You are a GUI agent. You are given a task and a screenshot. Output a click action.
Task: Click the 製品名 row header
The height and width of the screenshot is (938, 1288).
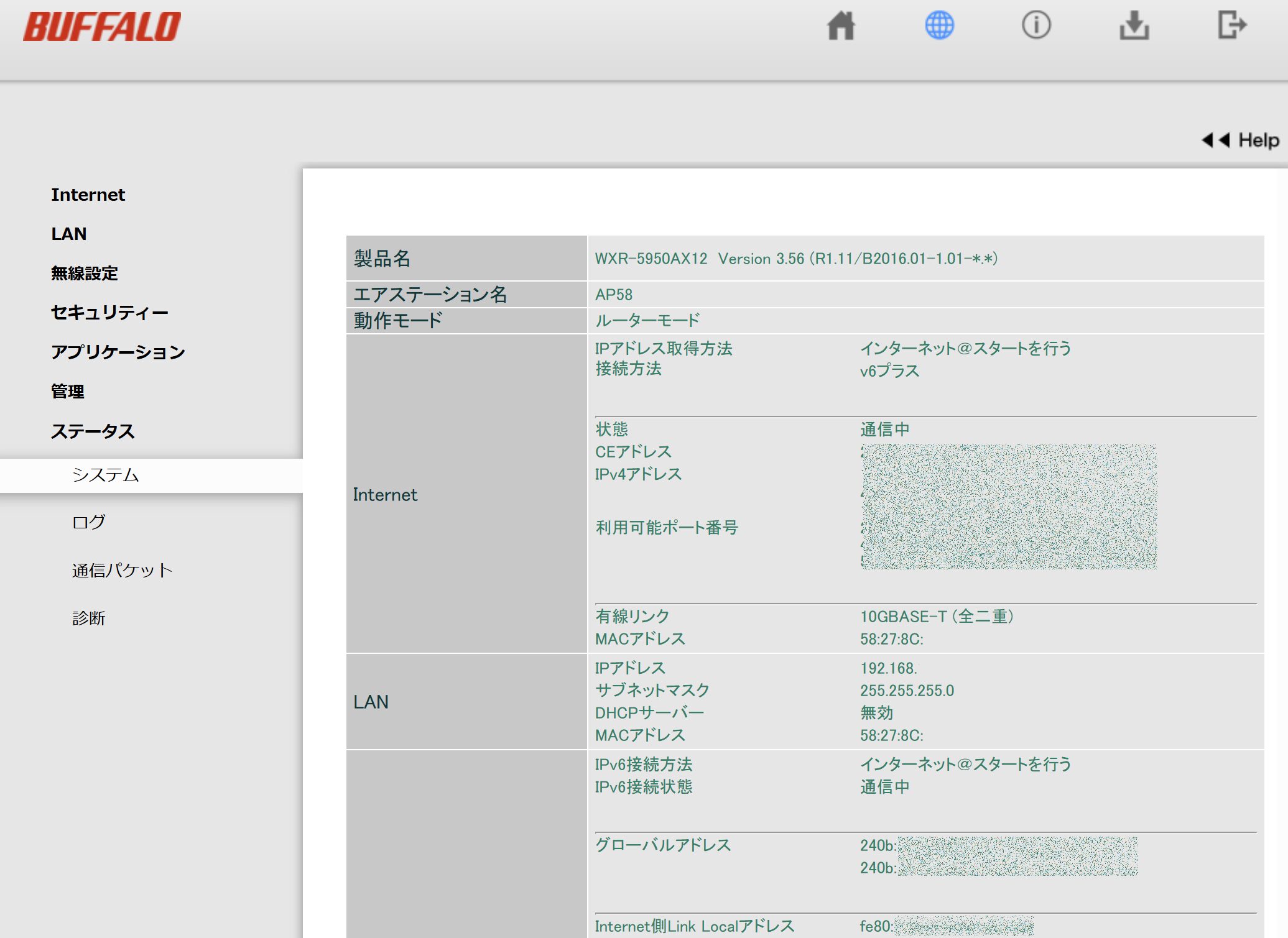click(x=466, y=258)
